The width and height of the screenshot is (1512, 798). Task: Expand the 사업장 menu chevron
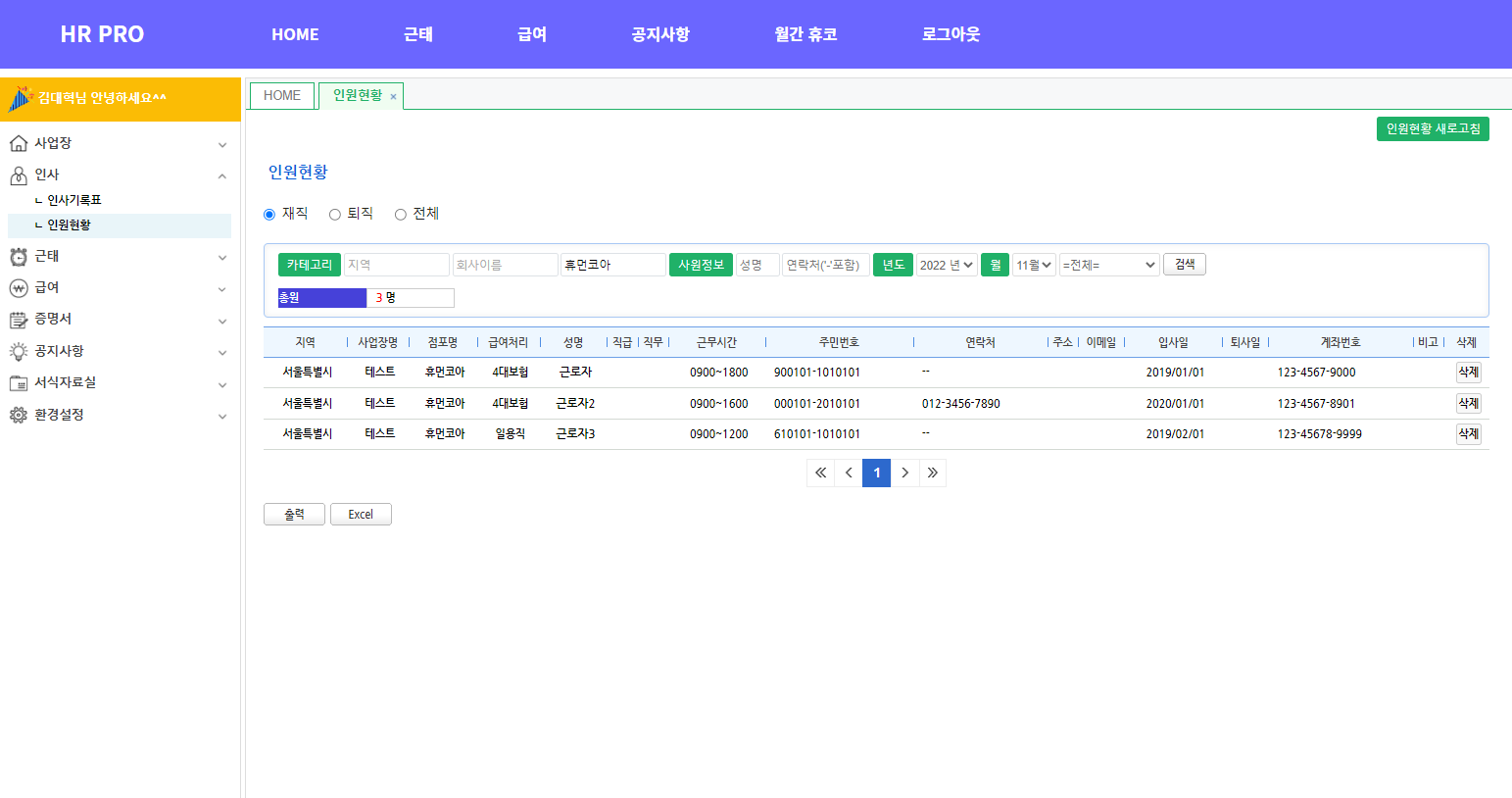(222, 145)
